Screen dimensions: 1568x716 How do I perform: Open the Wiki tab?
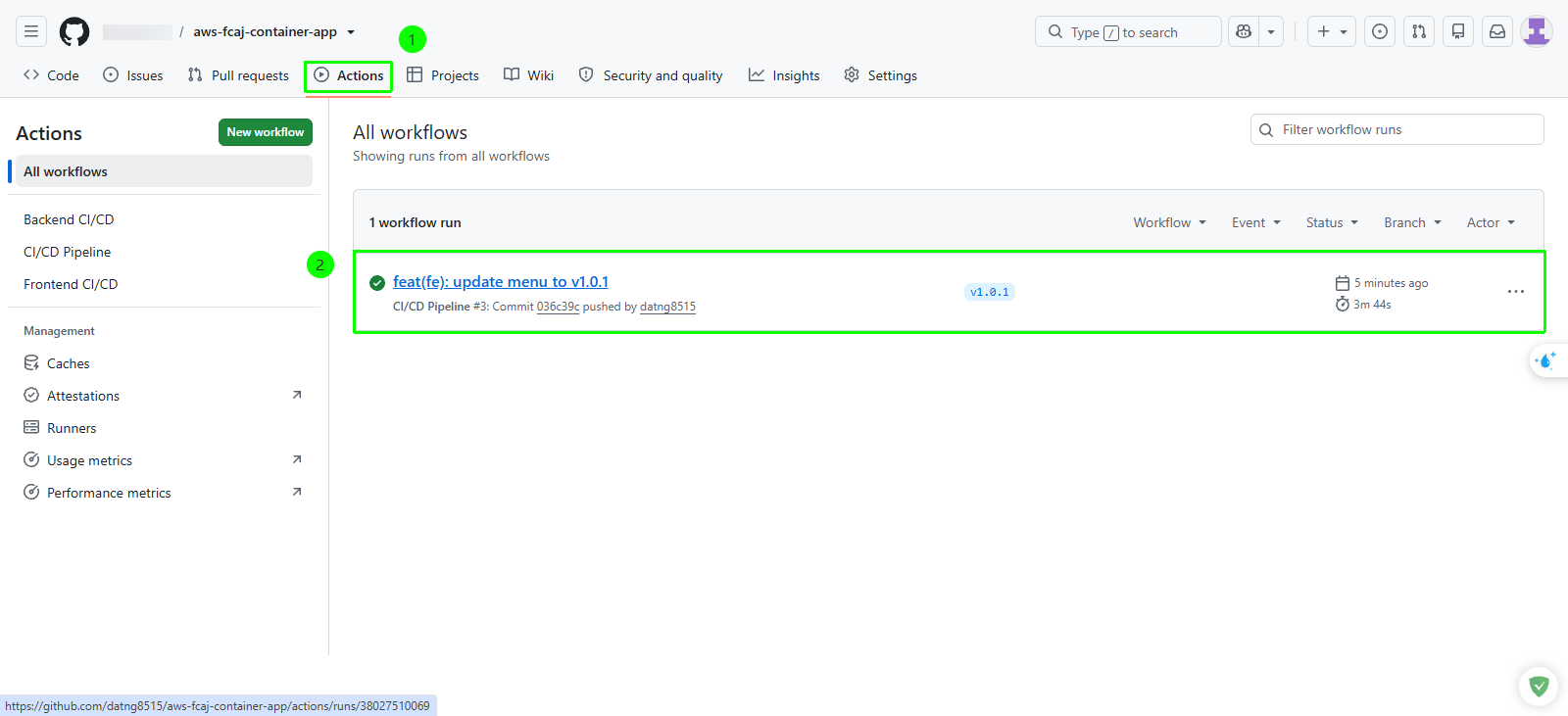(x=529, y=75)
